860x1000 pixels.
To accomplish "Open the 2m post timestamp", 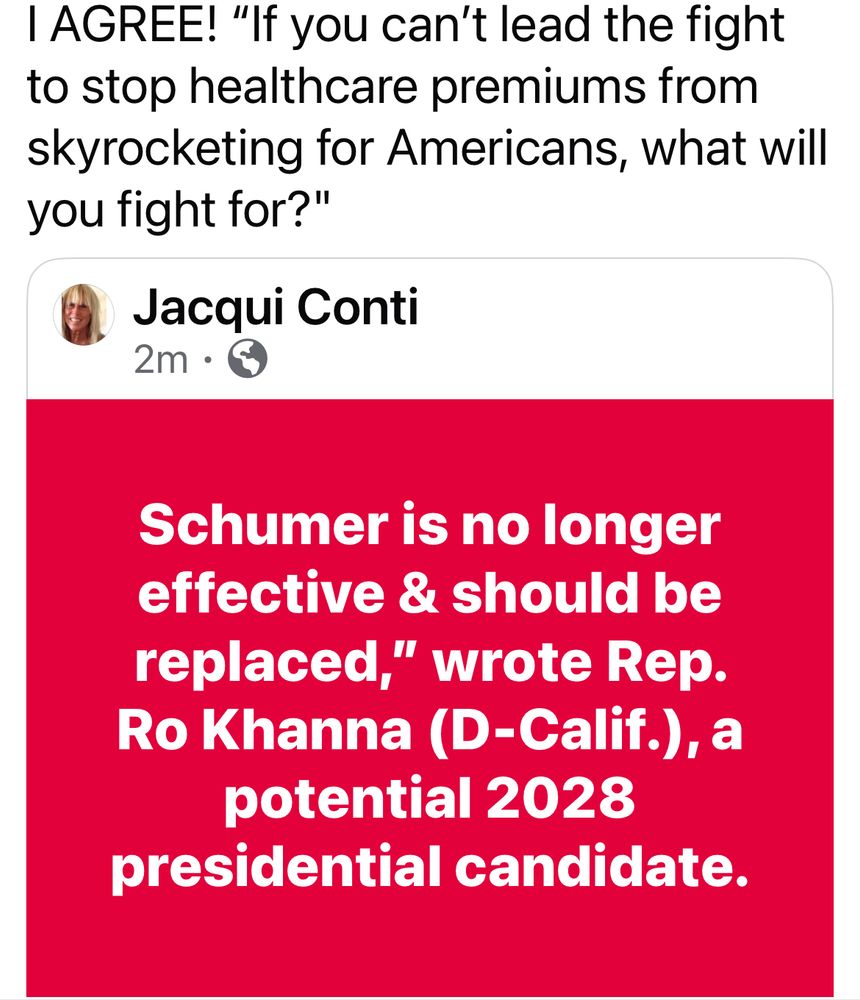I will tap(160, 360).
